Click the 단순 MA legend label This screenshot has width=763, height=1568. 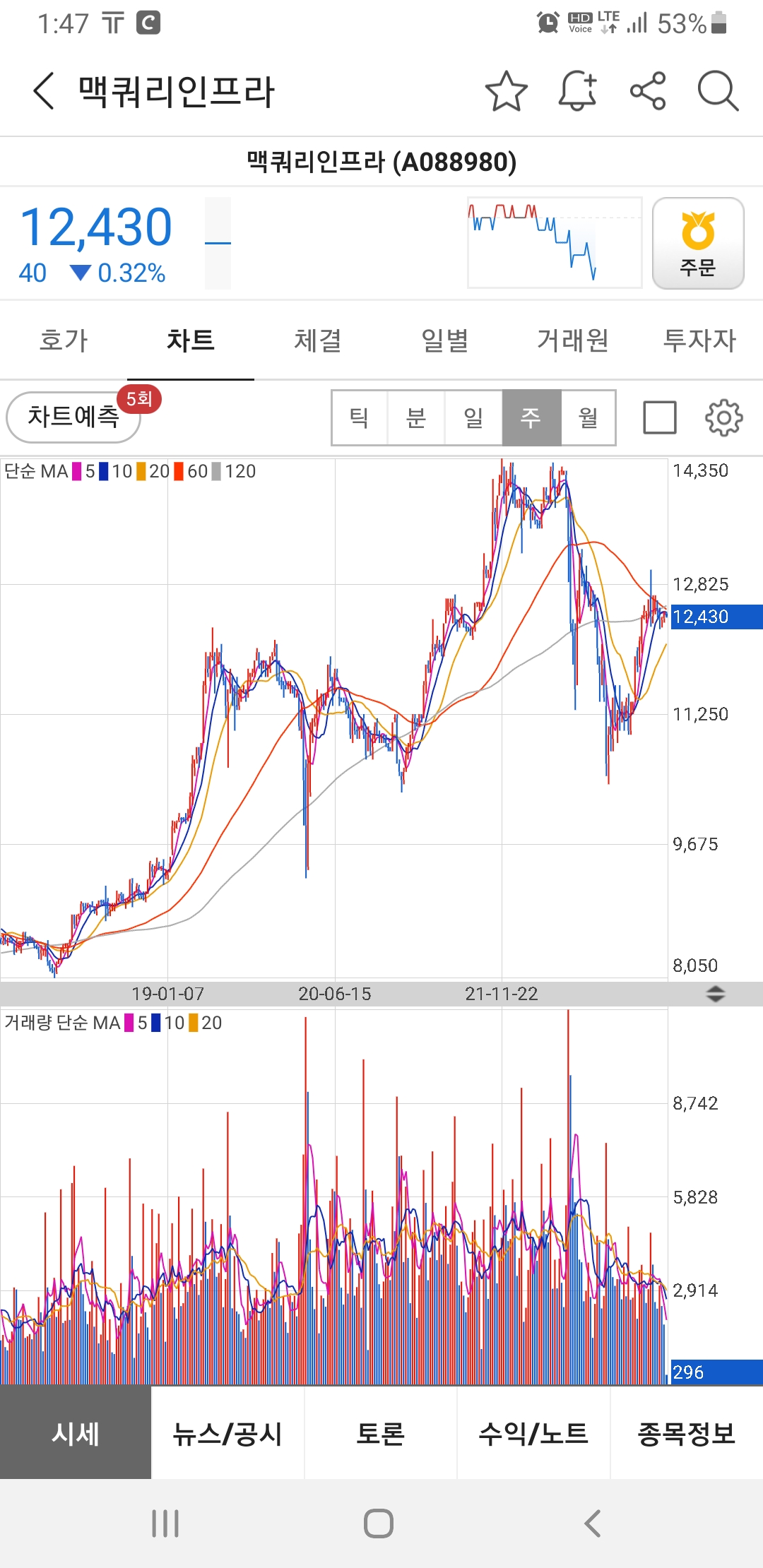(x=36, y=471)
